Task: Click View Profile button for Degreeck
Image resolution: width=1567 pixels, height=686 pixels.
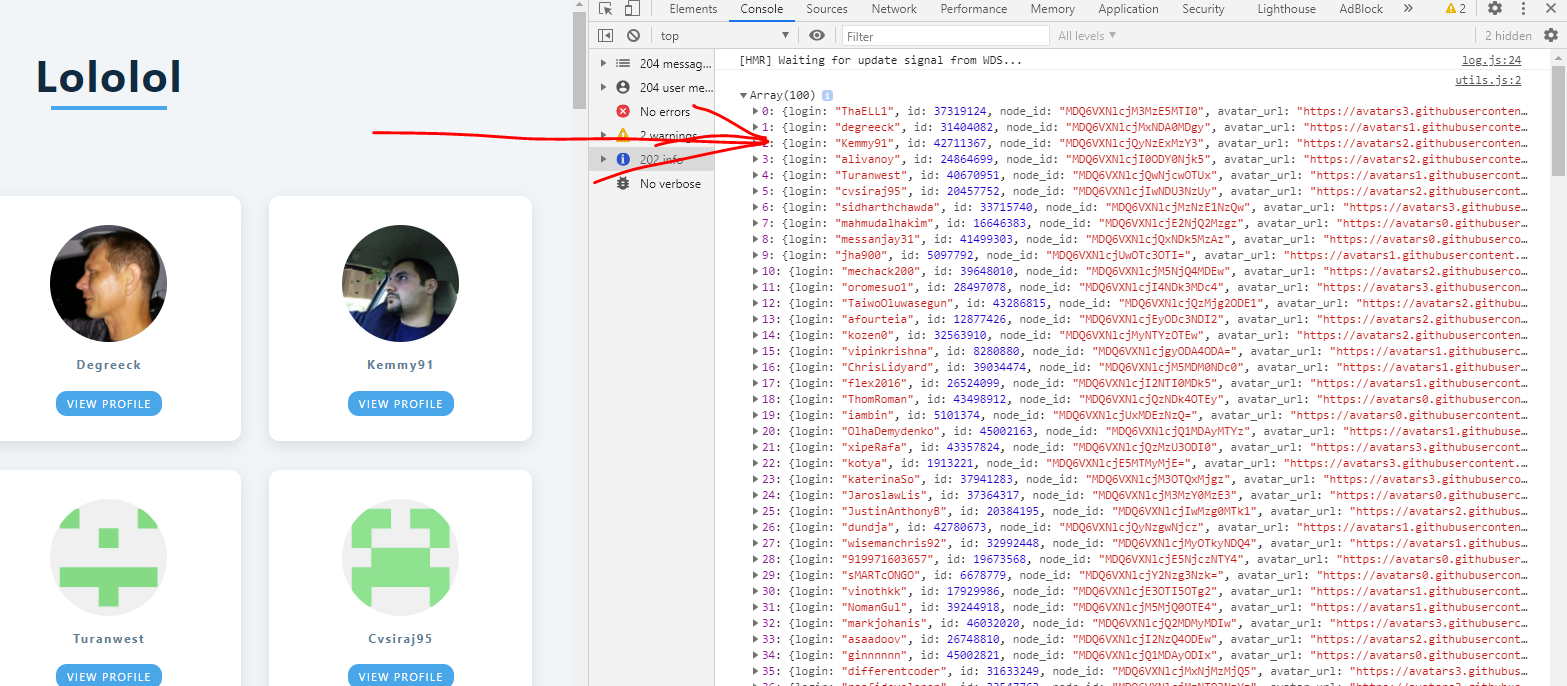Action: 108,404
